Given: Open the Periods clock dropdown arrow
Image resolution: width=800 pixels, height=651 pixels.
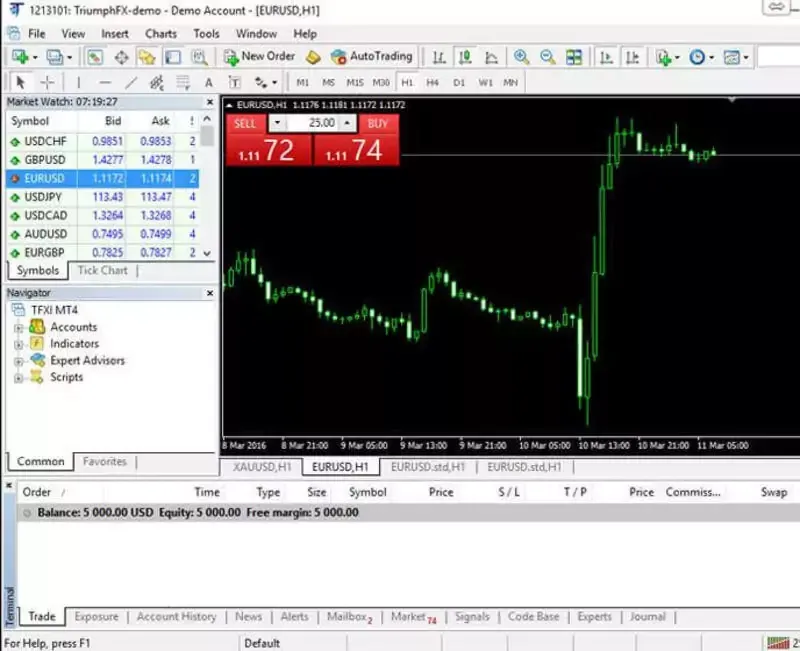Looking at the screenshot, I should click(711, 58).
